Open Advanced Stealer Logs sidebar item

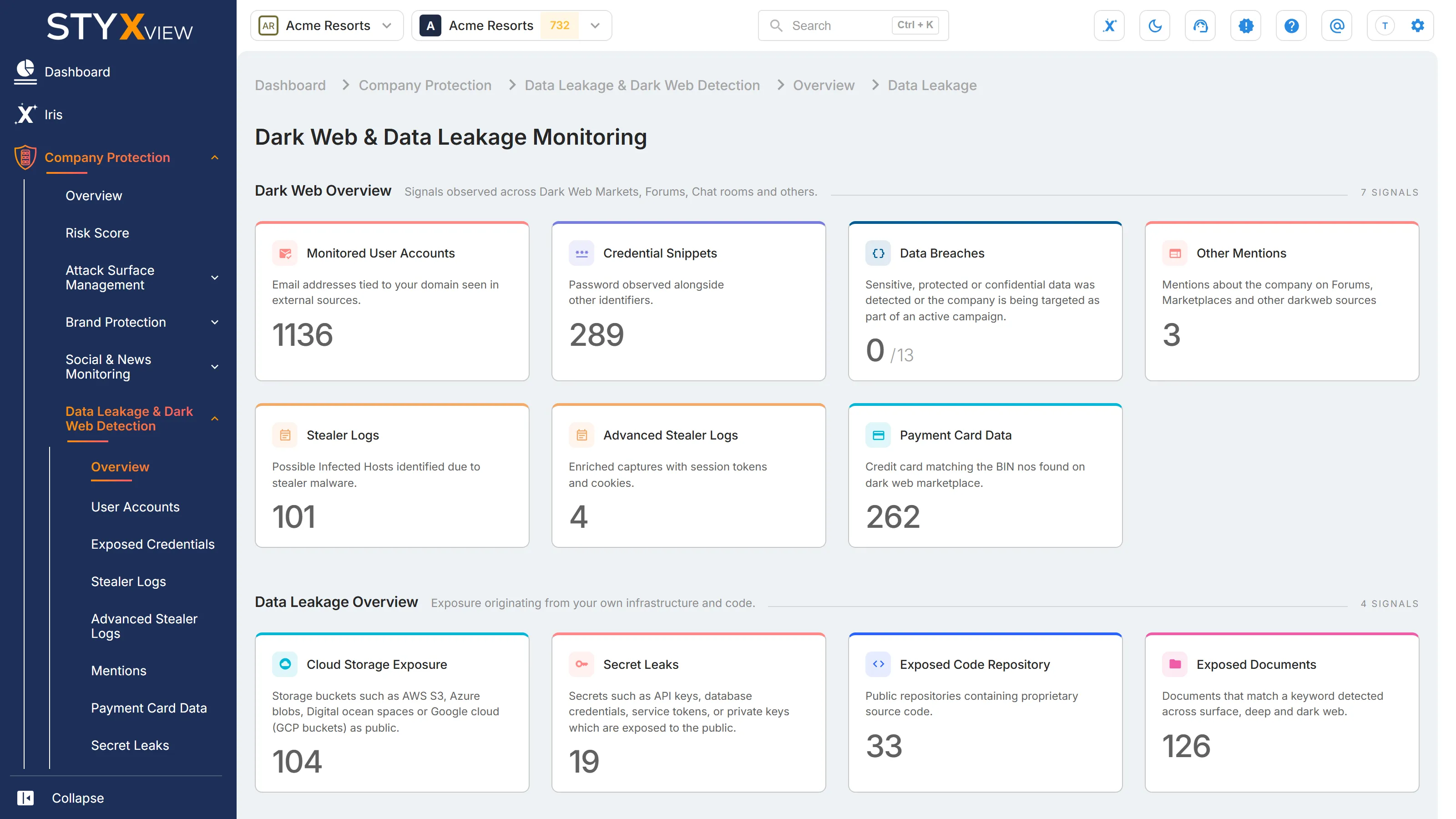pos(144,626)
